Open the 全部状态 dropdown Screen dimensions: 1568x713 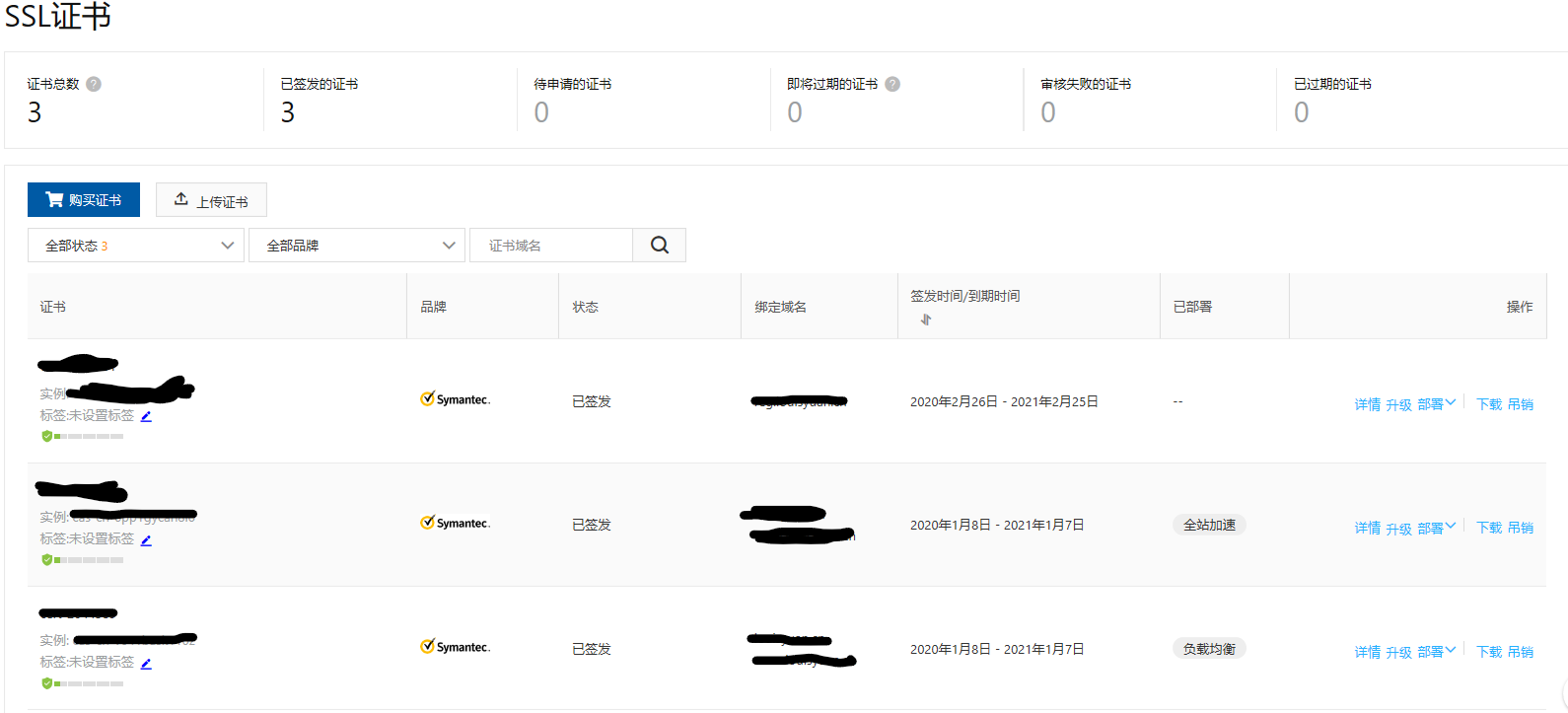point(136,245)
